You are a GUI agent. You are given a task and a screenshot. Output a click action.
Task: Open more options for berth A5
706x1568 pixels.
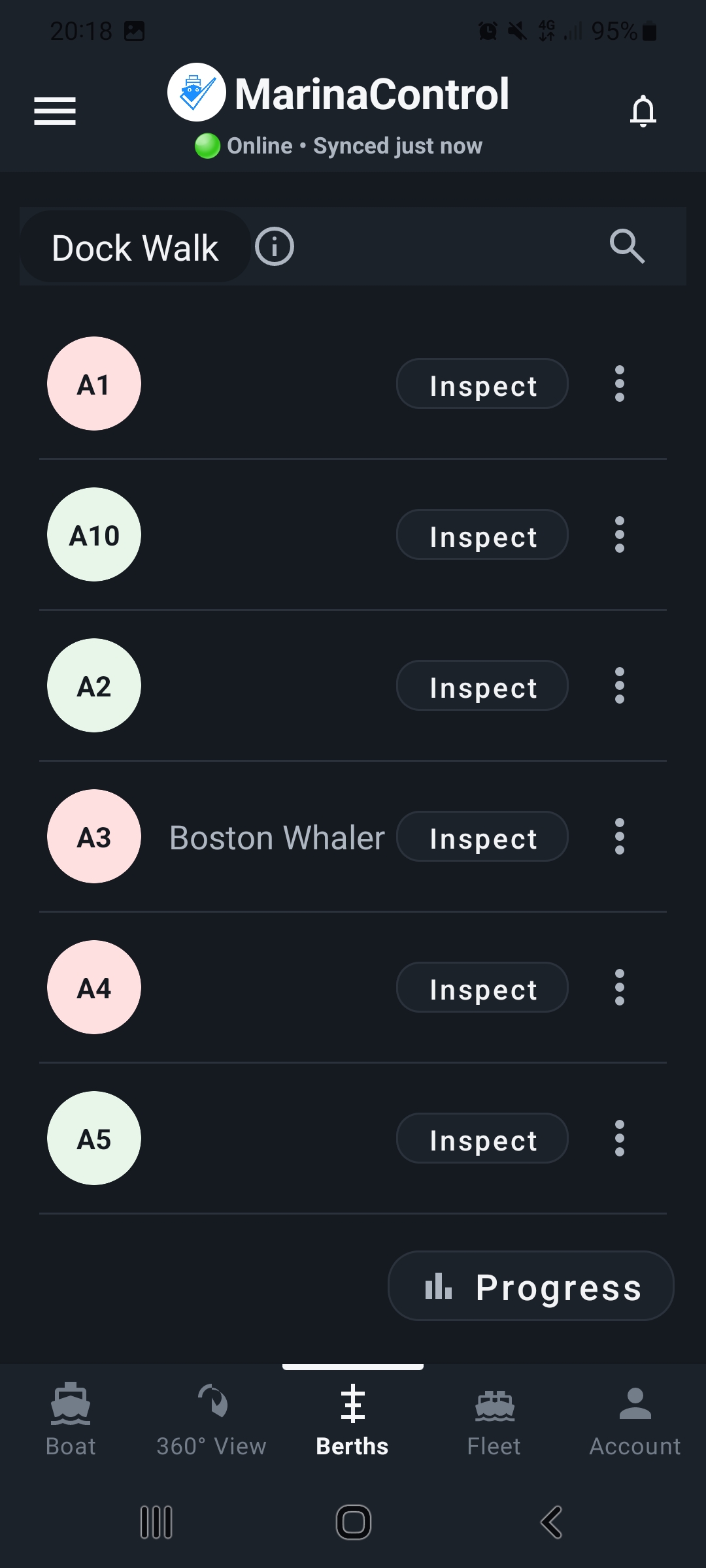pyautogui.click(x=620, y=1138)
